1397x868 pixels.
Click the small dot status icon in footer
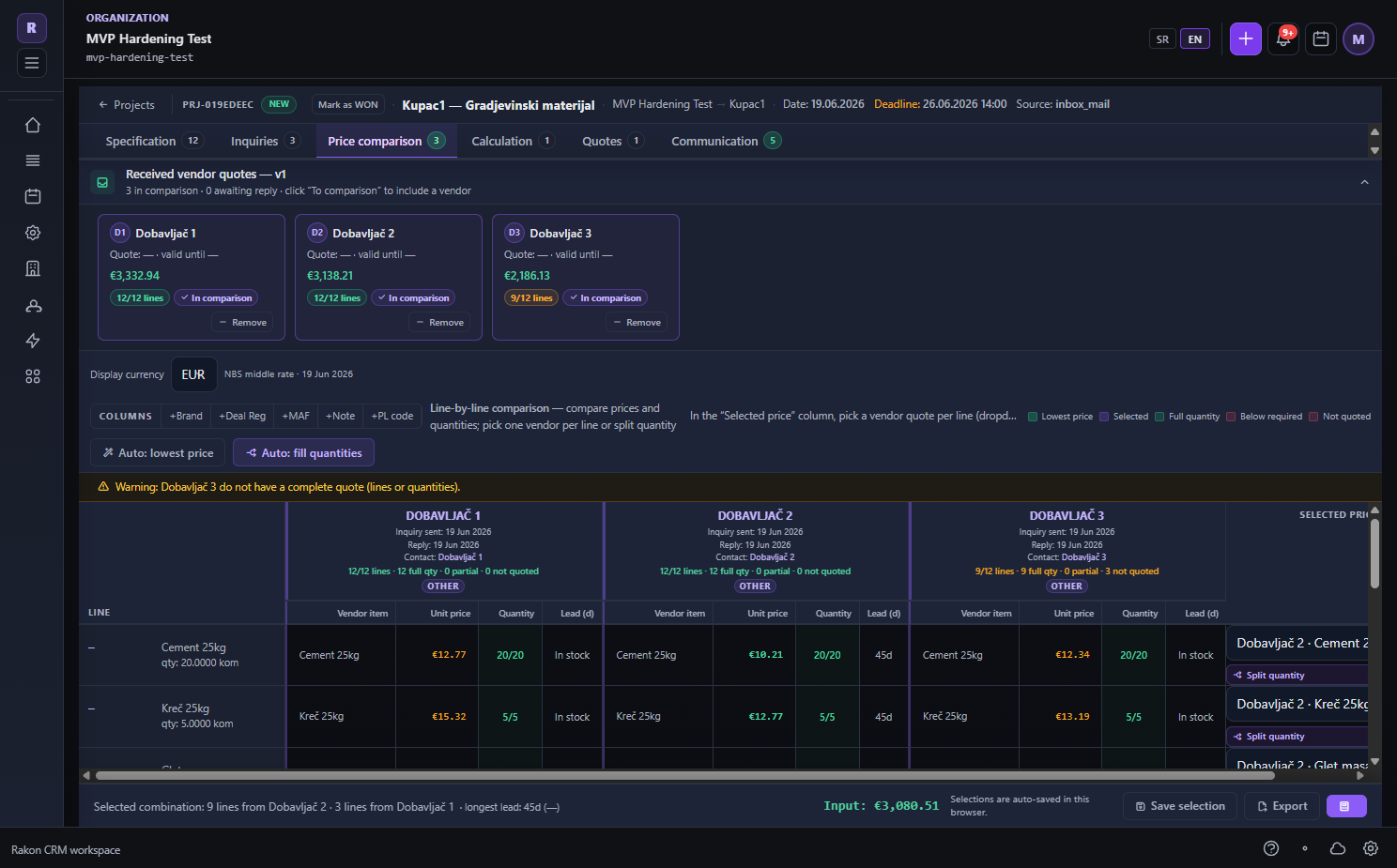(1305, 848)
